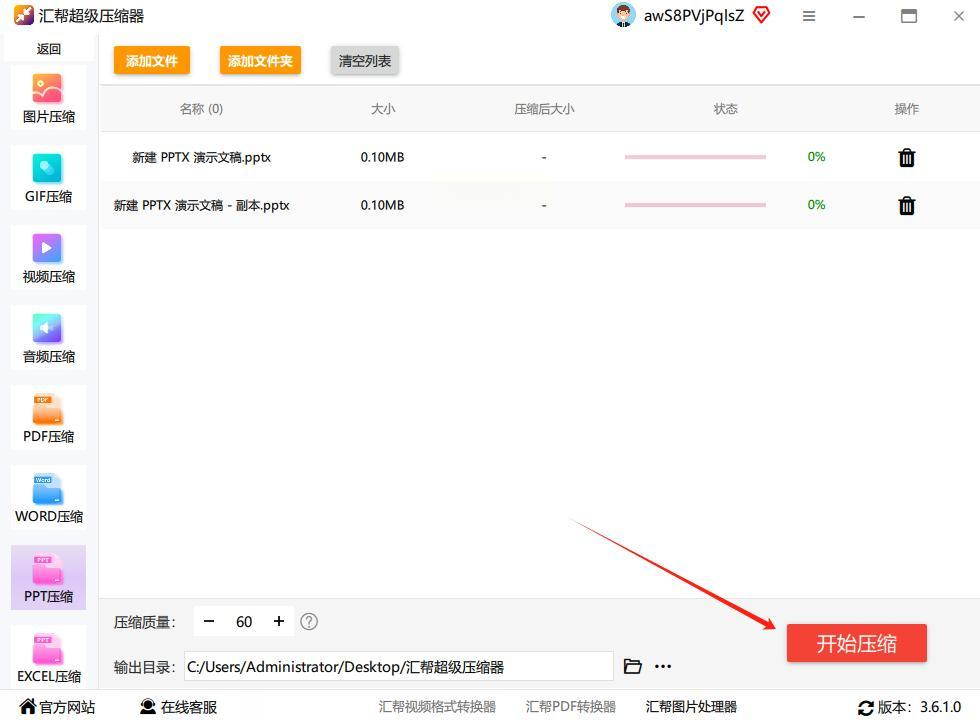The height and width of the screenshot is (720, 980).
Task: Check for updates with refresh version icon
Action: 866,708
